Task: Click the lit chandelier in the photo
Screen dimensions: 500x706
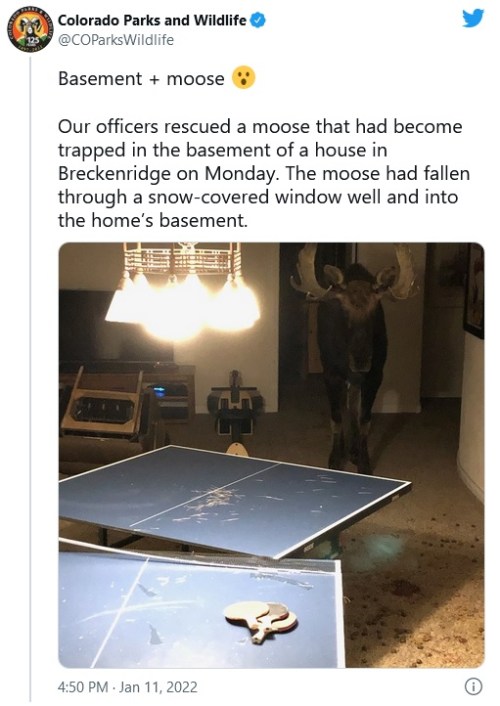Action: (182, 290)
